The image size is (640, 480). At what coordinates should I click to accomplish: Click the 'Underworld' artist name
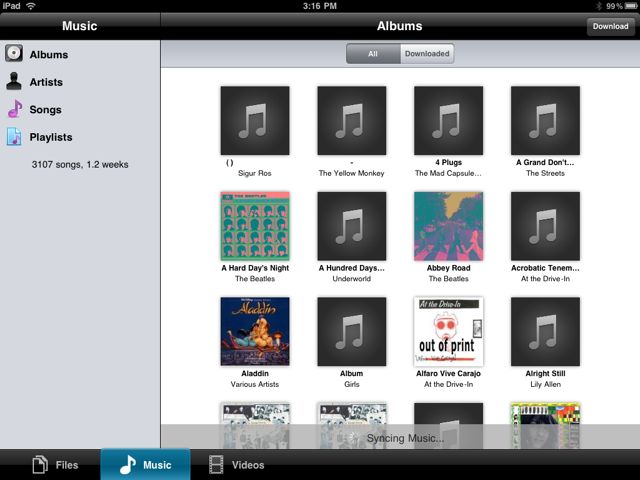(351, 279)
